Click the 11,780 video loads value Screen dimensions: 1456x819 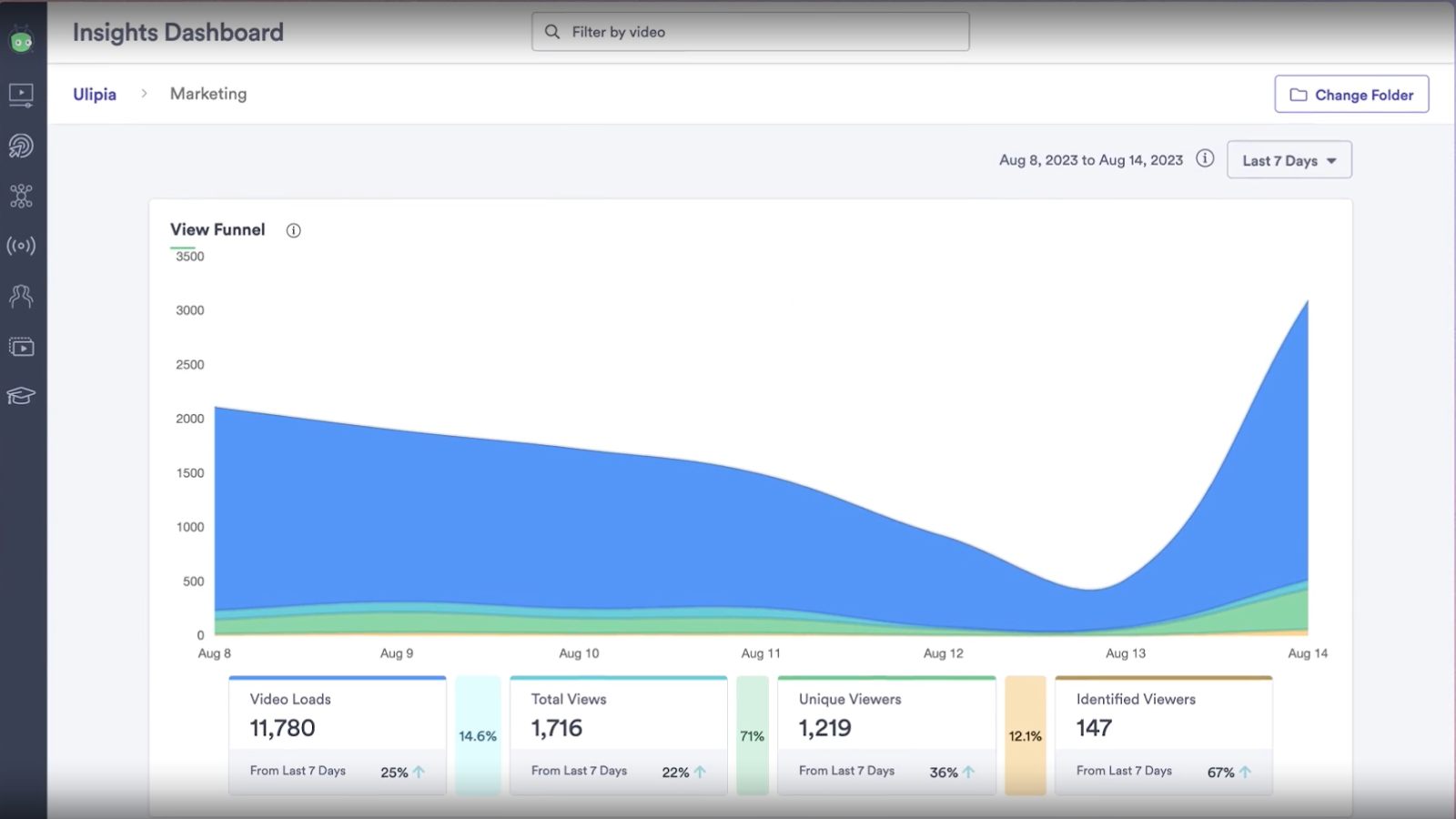[x=283, y=728]
